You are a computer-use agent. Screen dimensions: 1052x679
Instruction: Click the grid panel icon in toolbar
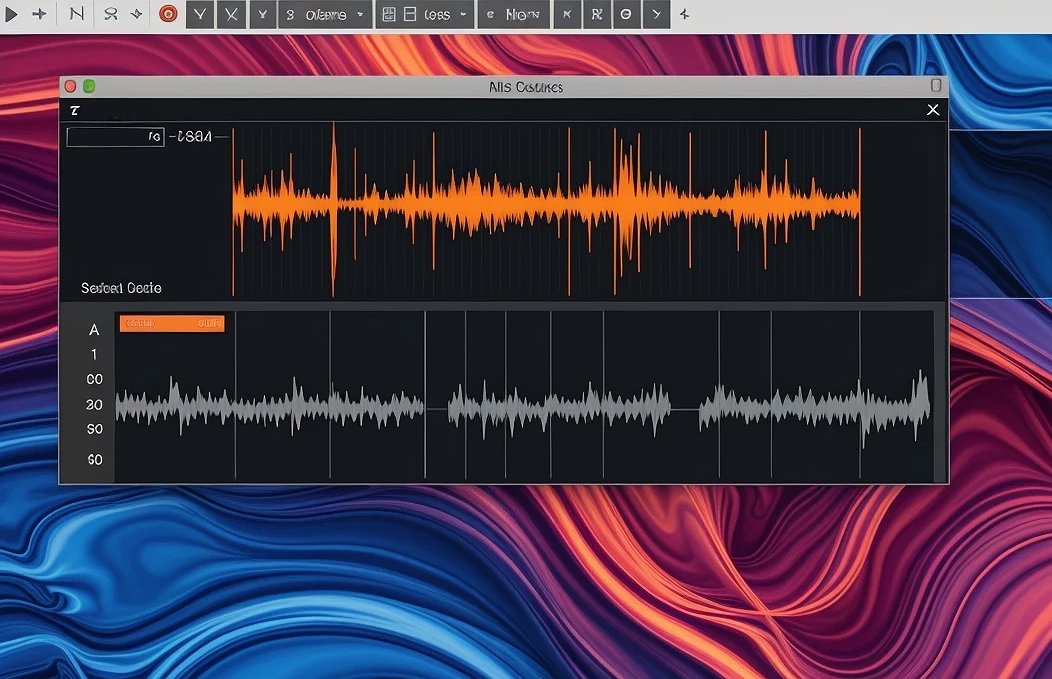click(x=388, y=15)
